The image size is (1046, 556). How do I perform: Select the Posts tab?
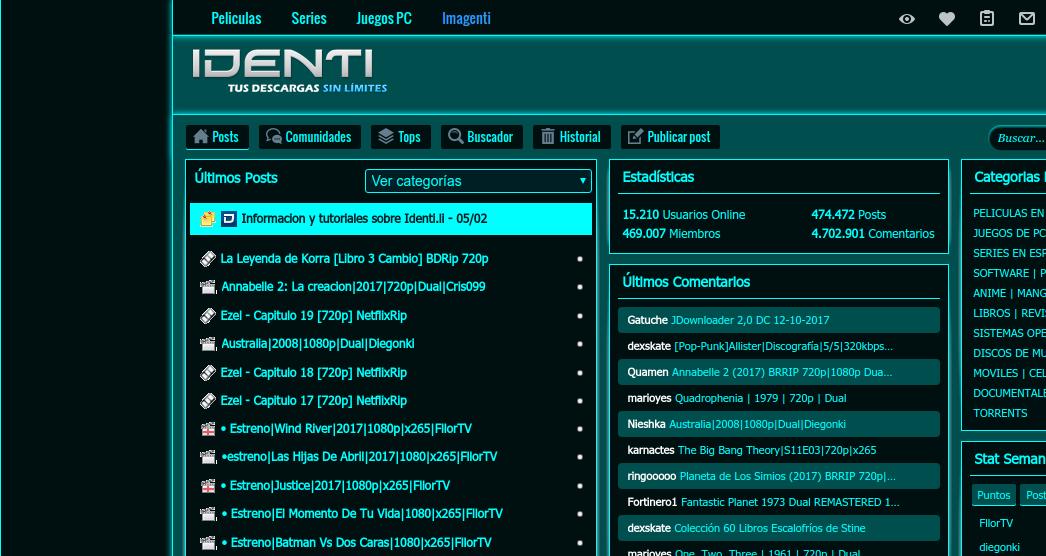(x=217, y=137)
